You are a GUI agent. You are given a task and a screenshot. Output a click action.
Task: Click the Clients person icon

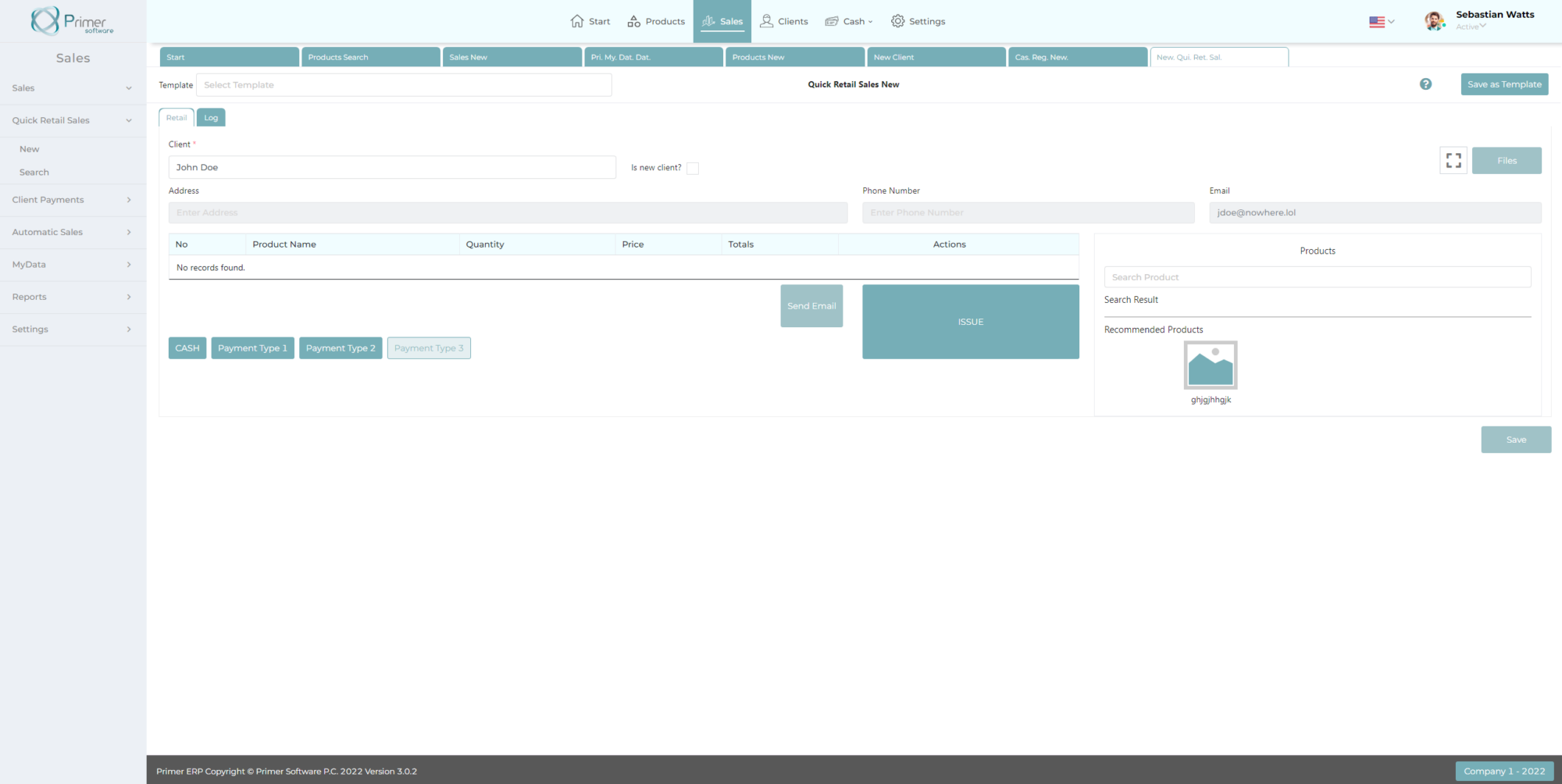767,21
